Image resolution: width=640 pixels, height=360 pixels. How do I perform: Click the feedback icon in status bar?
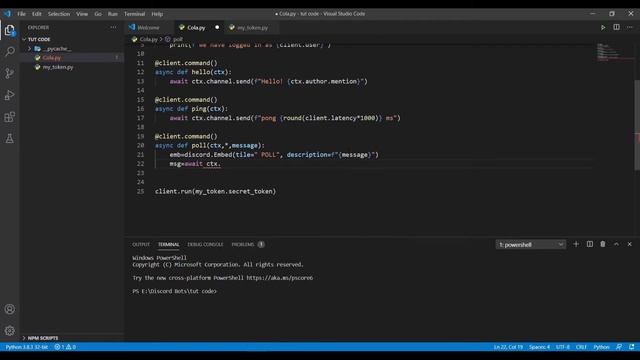619,347
